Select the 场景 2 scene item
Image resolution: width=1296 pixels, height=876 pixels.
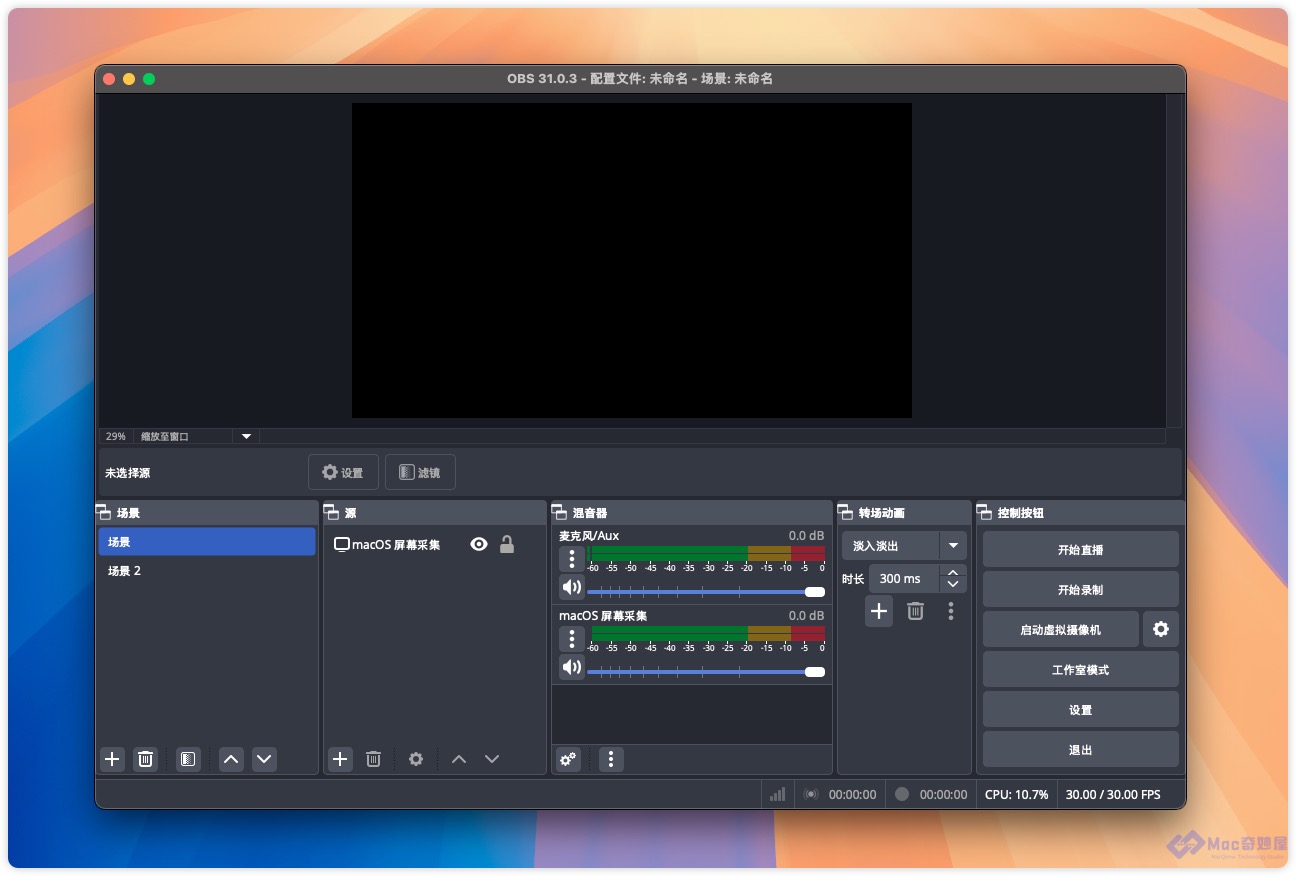tap(207, 570)
